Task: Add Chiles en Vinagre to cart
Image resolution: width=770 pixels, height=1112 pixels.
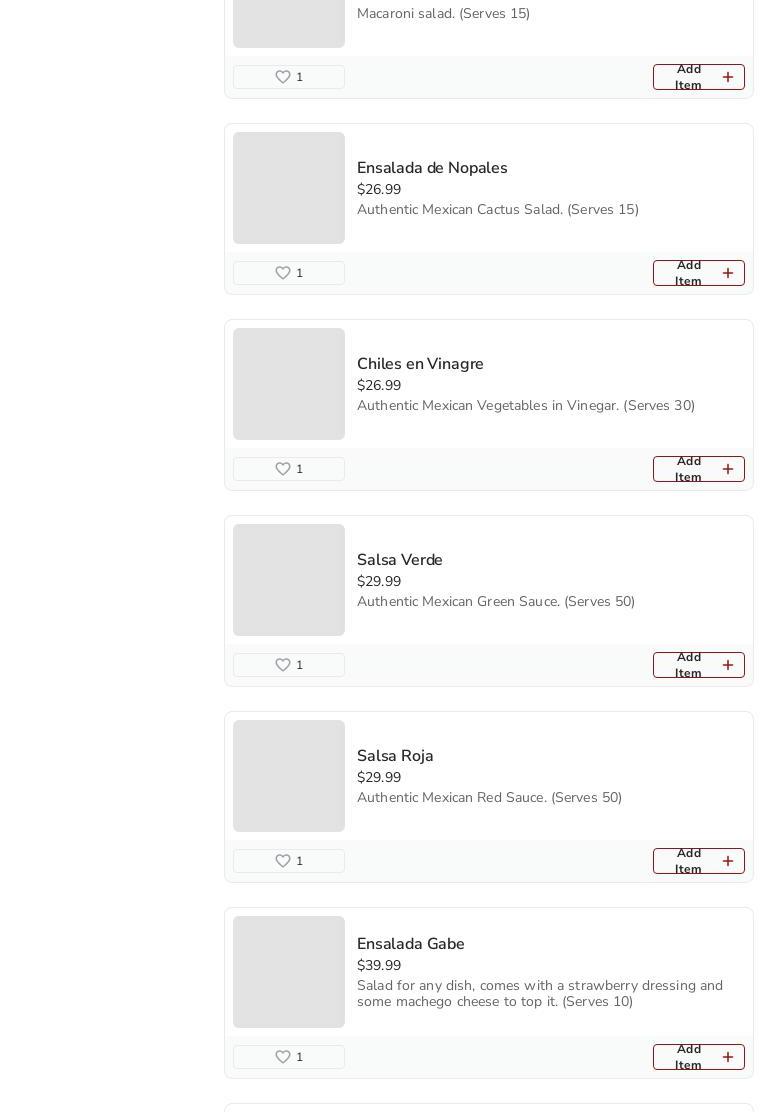Action: (x=698, y=469)
